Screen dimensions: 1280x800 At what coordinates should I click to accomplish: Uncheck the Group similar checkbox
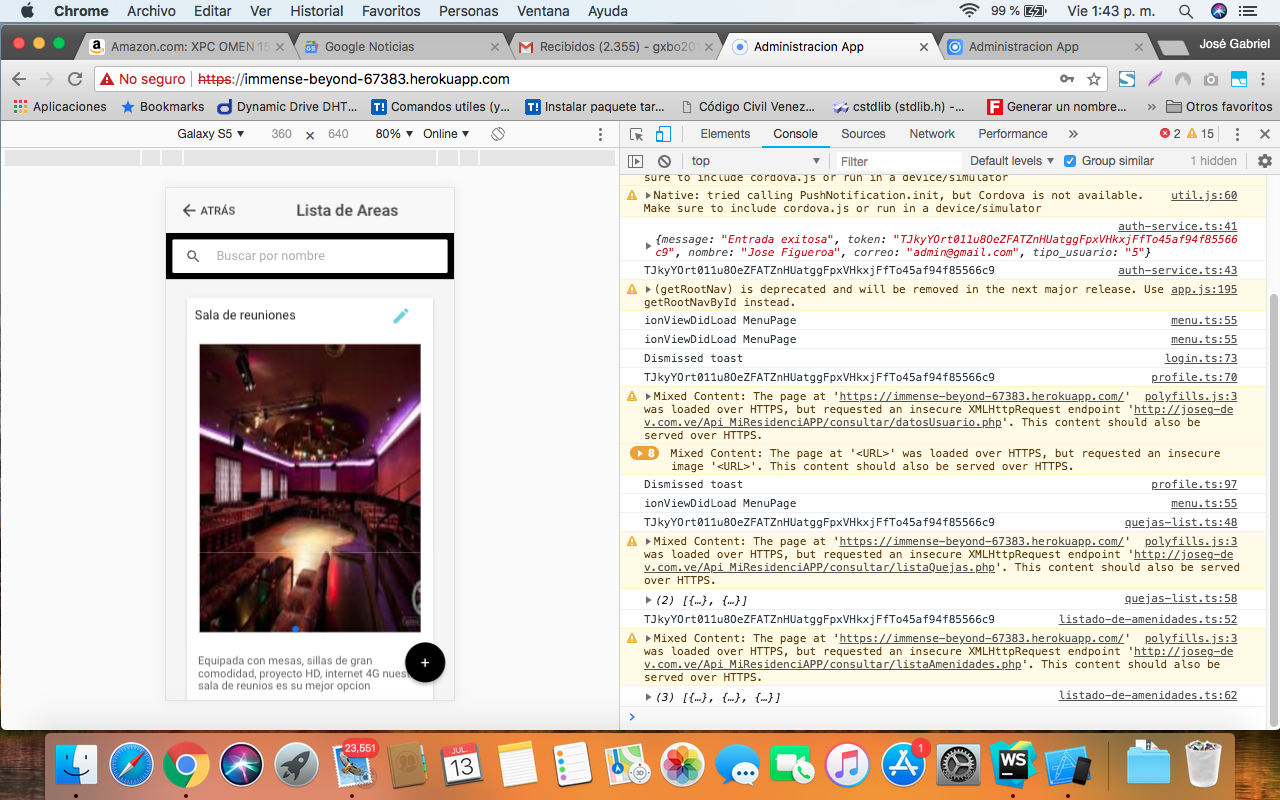[x=1070, y=161]
